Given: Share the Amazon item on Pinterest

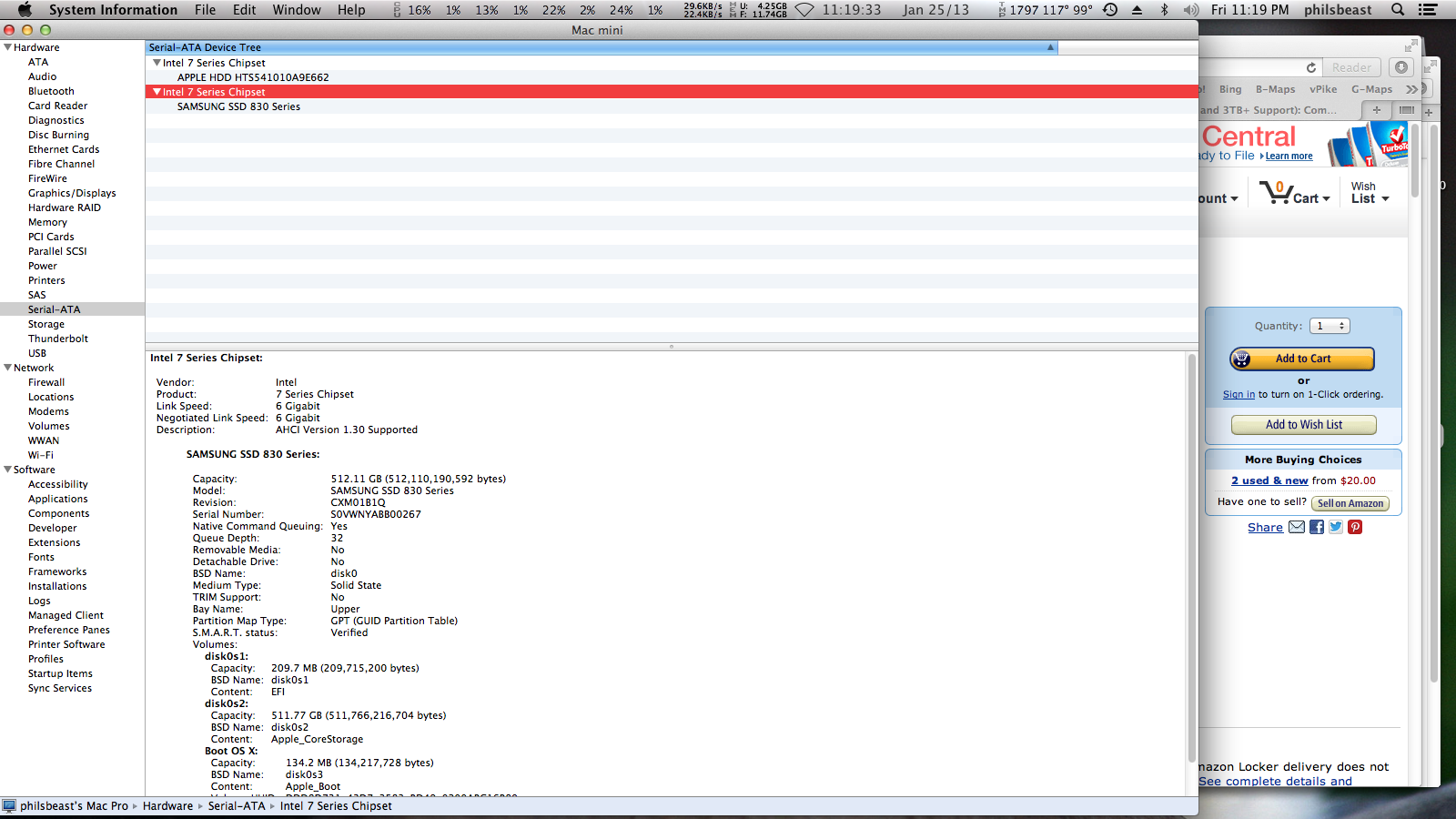Looking at the screenshot, I should point(1355,527).
